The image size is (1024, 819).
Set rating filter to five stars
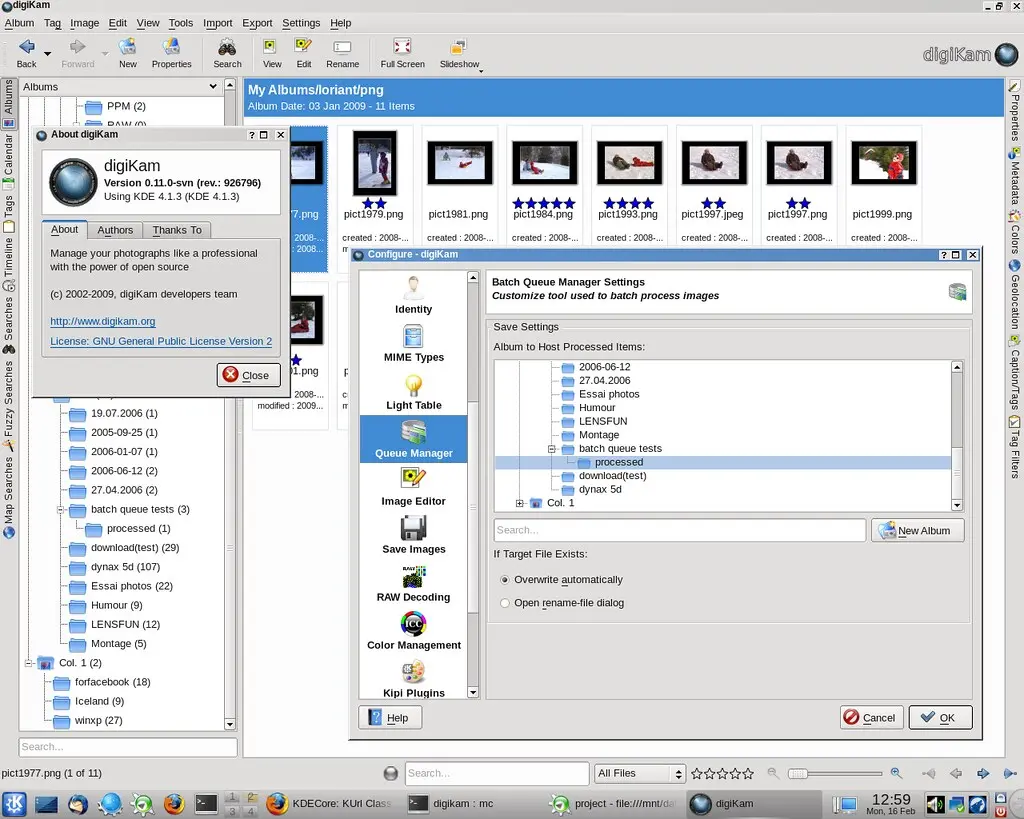747,774
